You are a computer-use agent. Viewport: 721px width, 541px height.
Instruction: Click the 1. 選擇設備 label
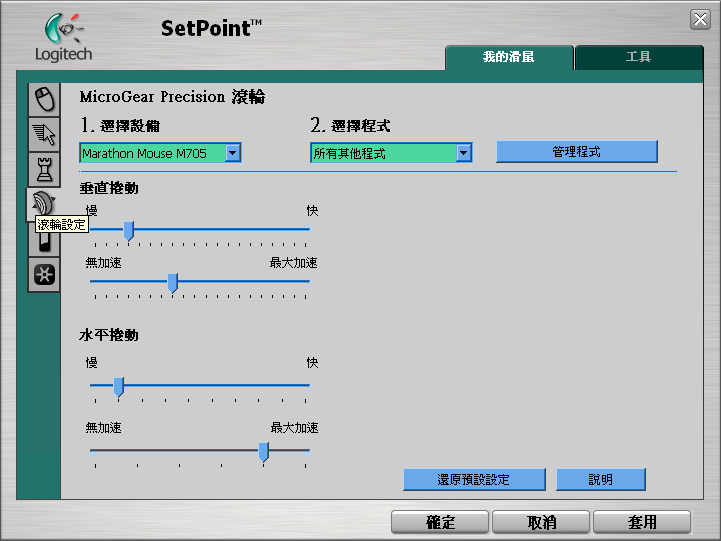pos(120,125)
